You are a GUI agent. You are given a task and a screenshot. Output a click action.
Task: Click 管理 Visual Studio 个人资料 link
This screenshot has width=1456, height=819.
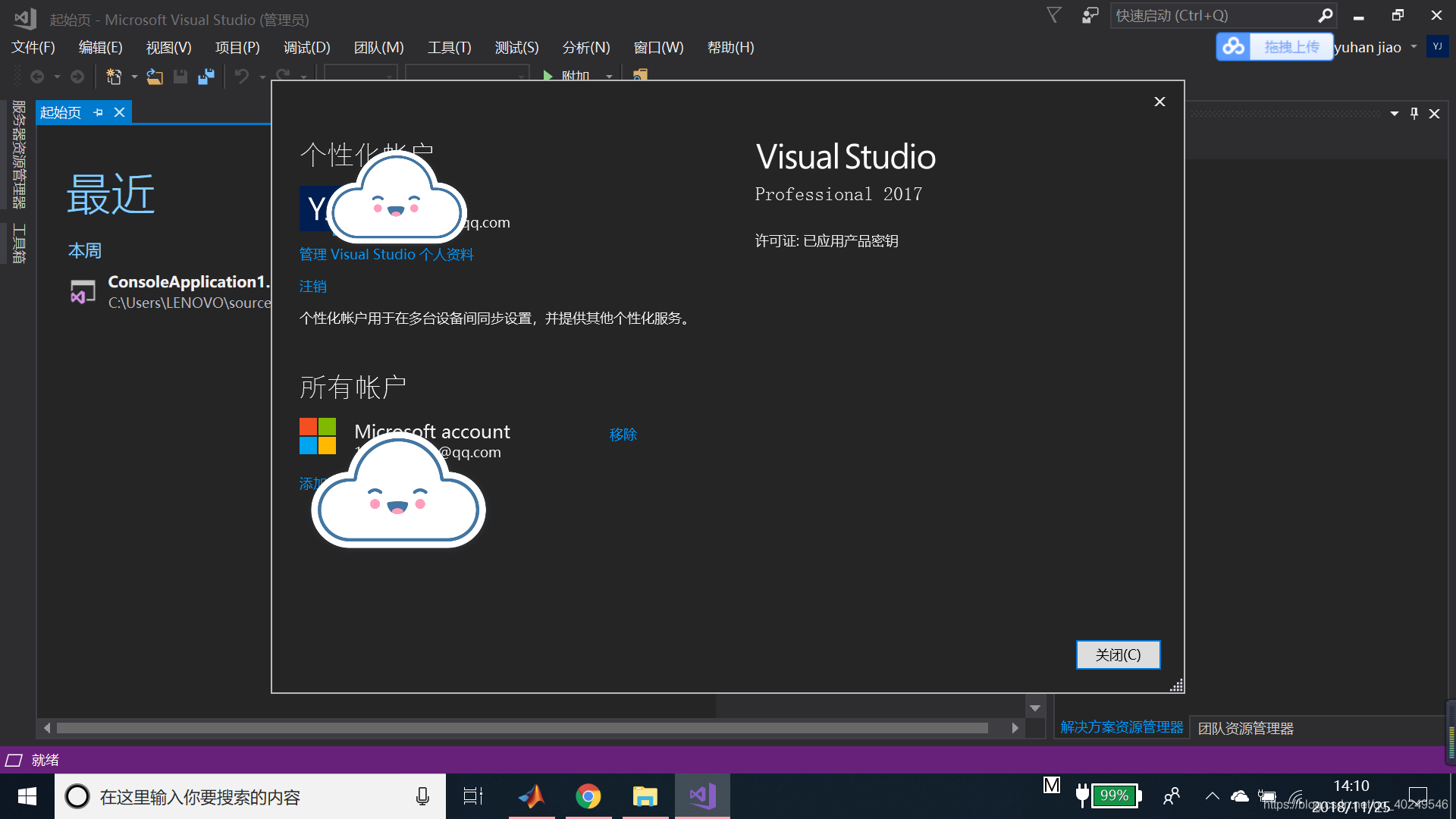pyautogui.click(x=386, y=254)
